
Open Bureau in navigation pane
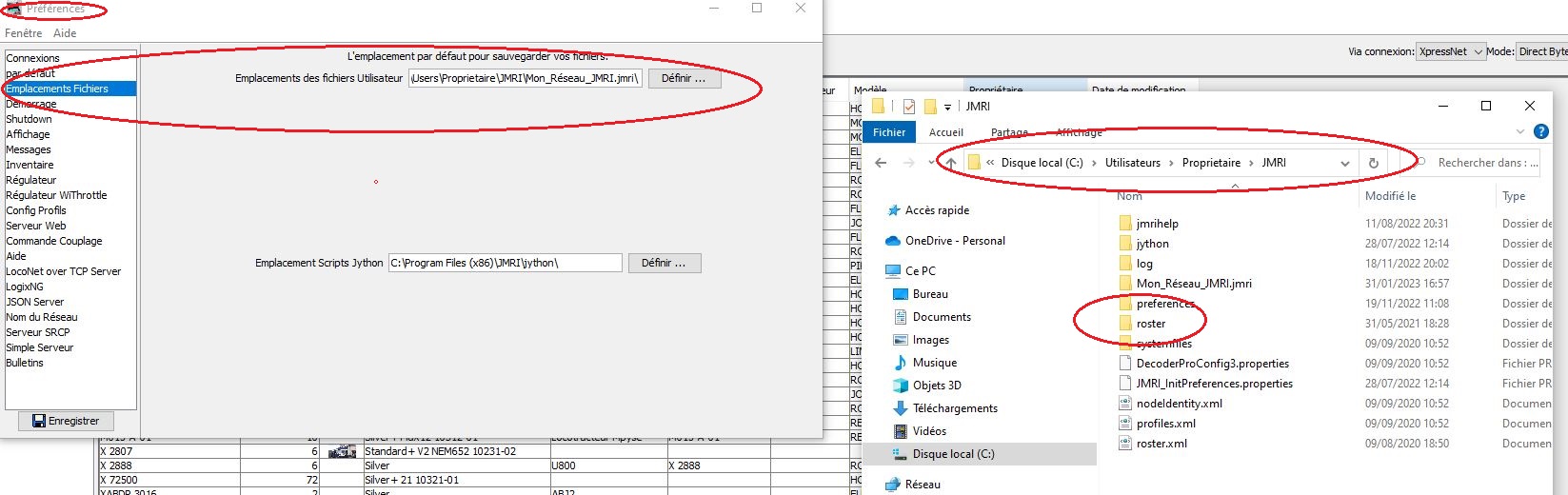(930, 294)
